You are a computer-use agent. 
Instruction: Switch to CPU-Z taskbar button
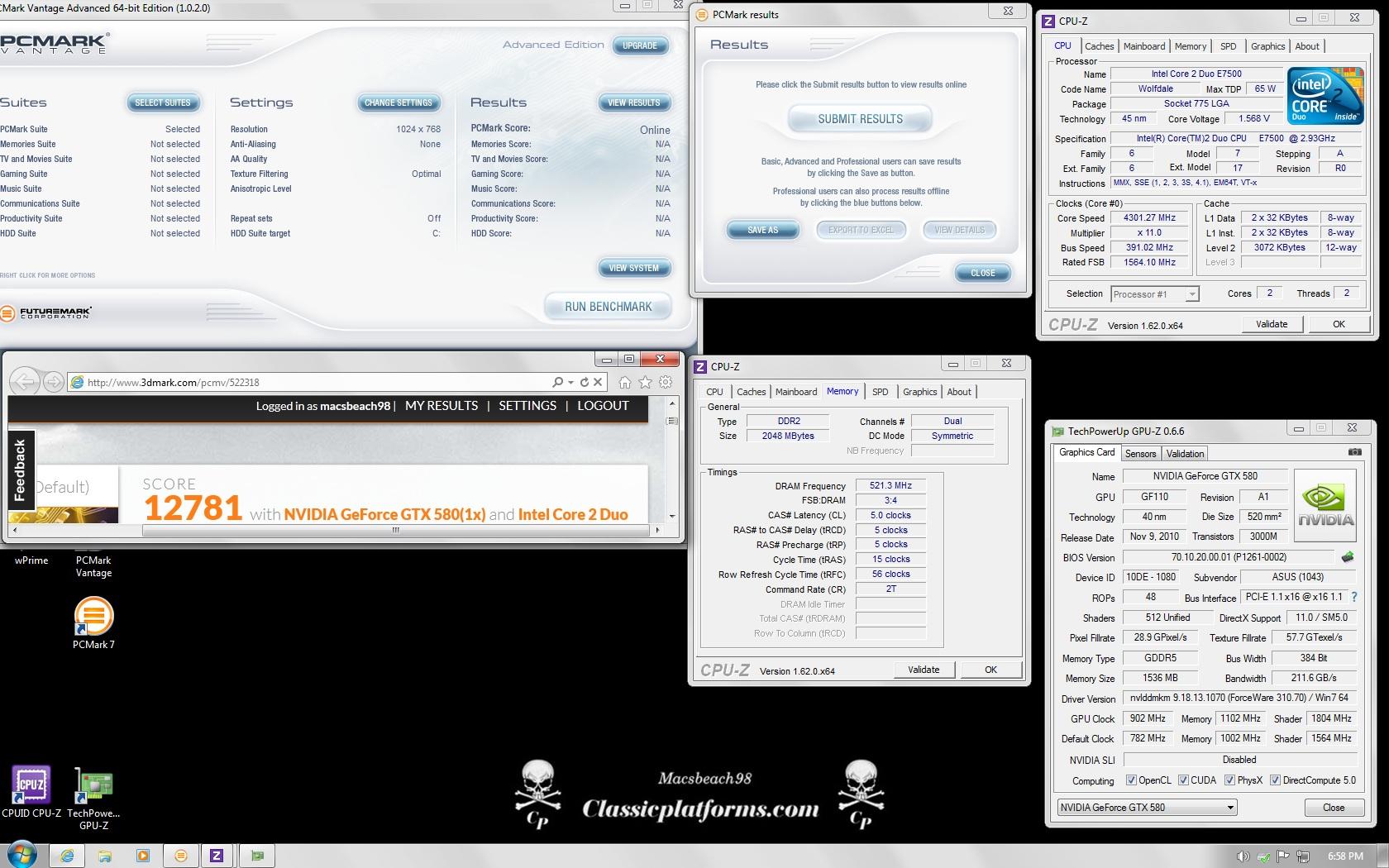click(x=217, y=856)
